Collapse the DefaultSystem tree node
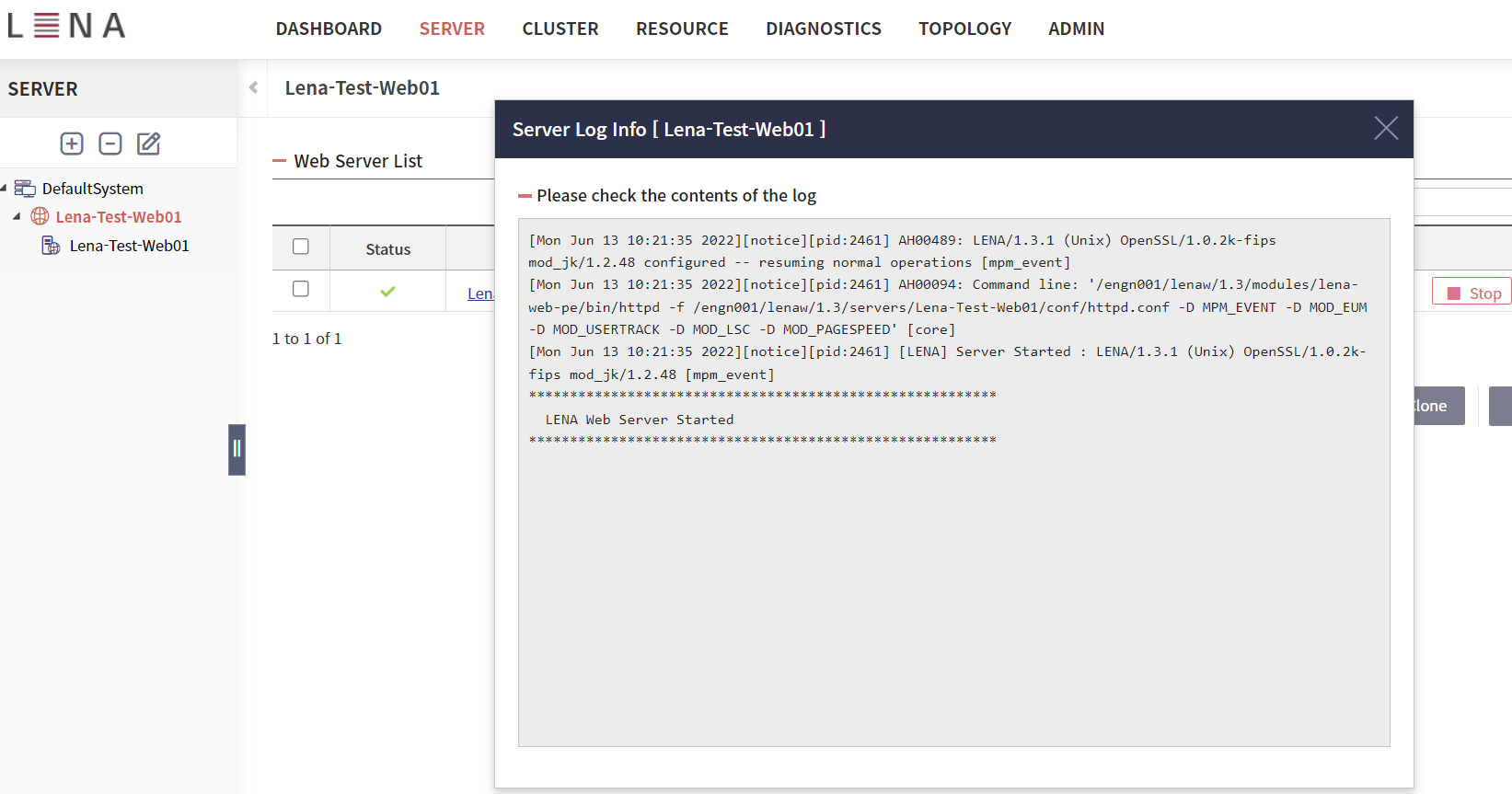Image resolution: width=1512 pixels, height=794 pixels. pos(4,188)
